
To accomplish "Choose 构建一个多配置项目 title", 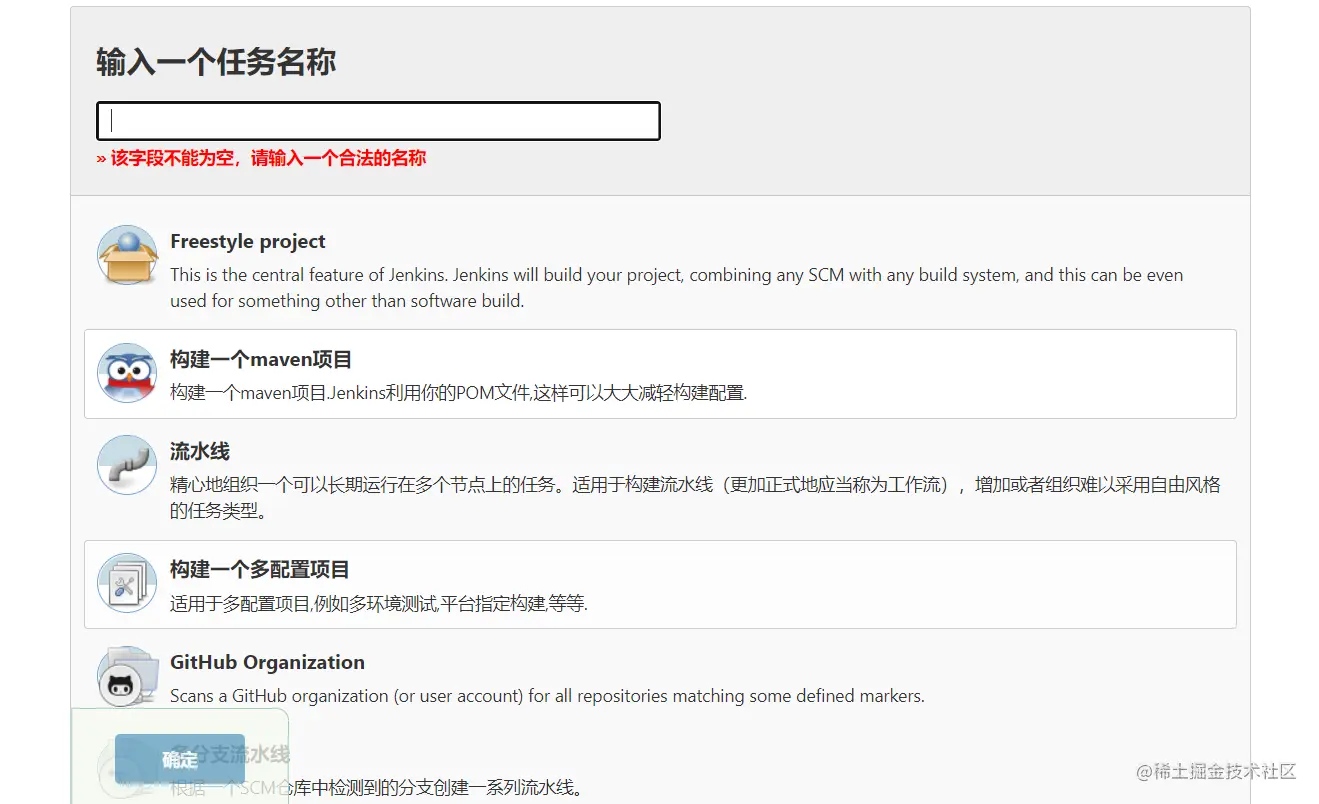I will [x=260, y=570].
